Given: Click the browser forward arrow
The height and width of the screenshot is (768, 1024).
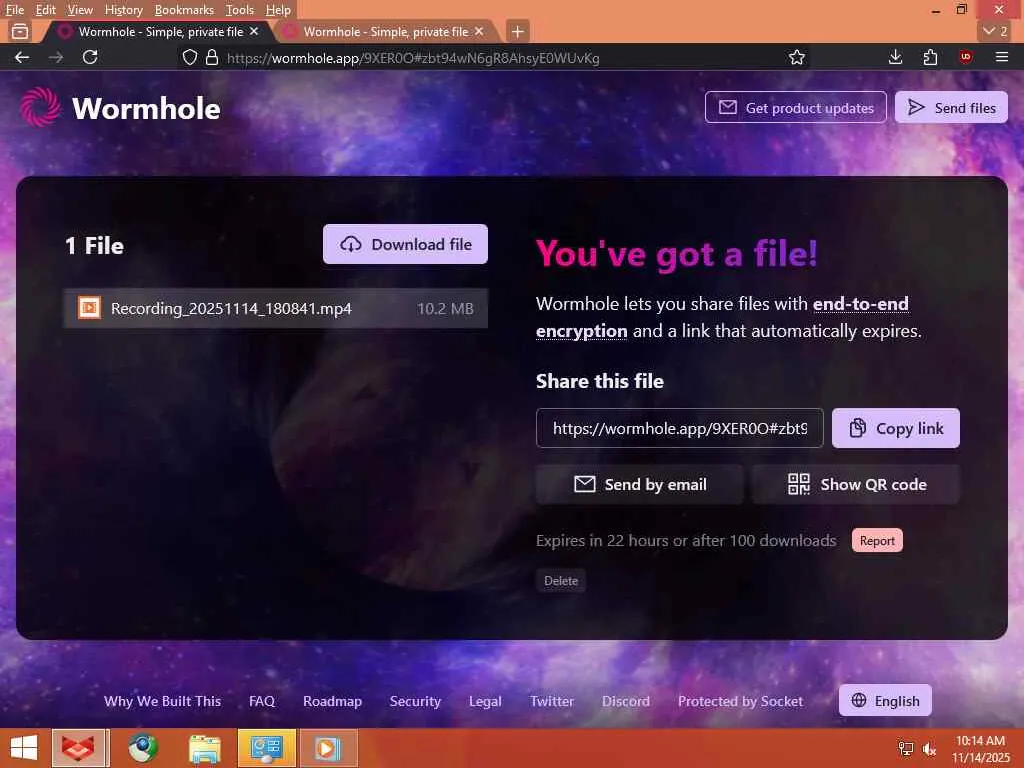Looking at the screenshot, I should 56,57.
